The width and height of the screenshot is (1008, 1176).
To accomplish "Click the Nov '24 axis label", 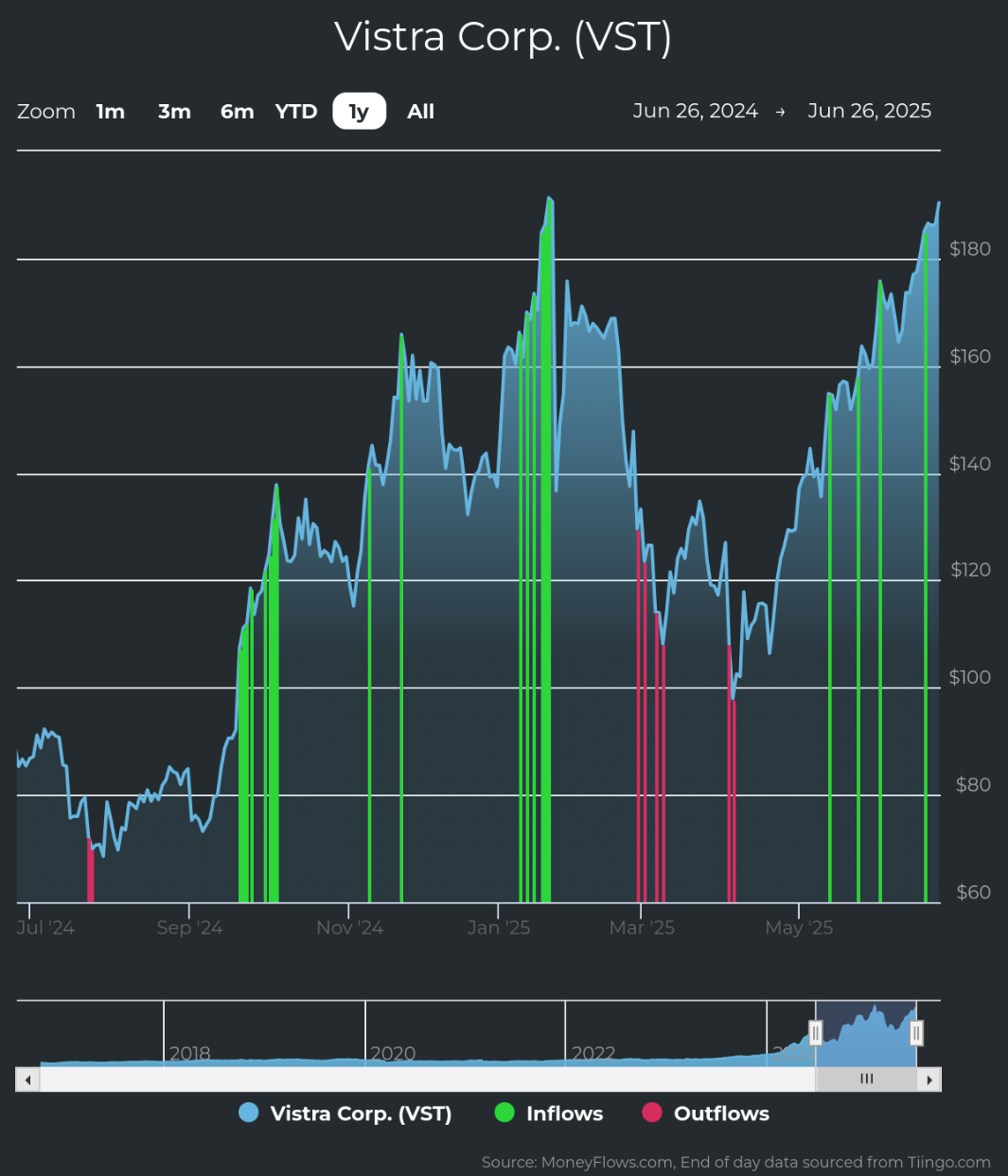I will (x=349, y=928).
